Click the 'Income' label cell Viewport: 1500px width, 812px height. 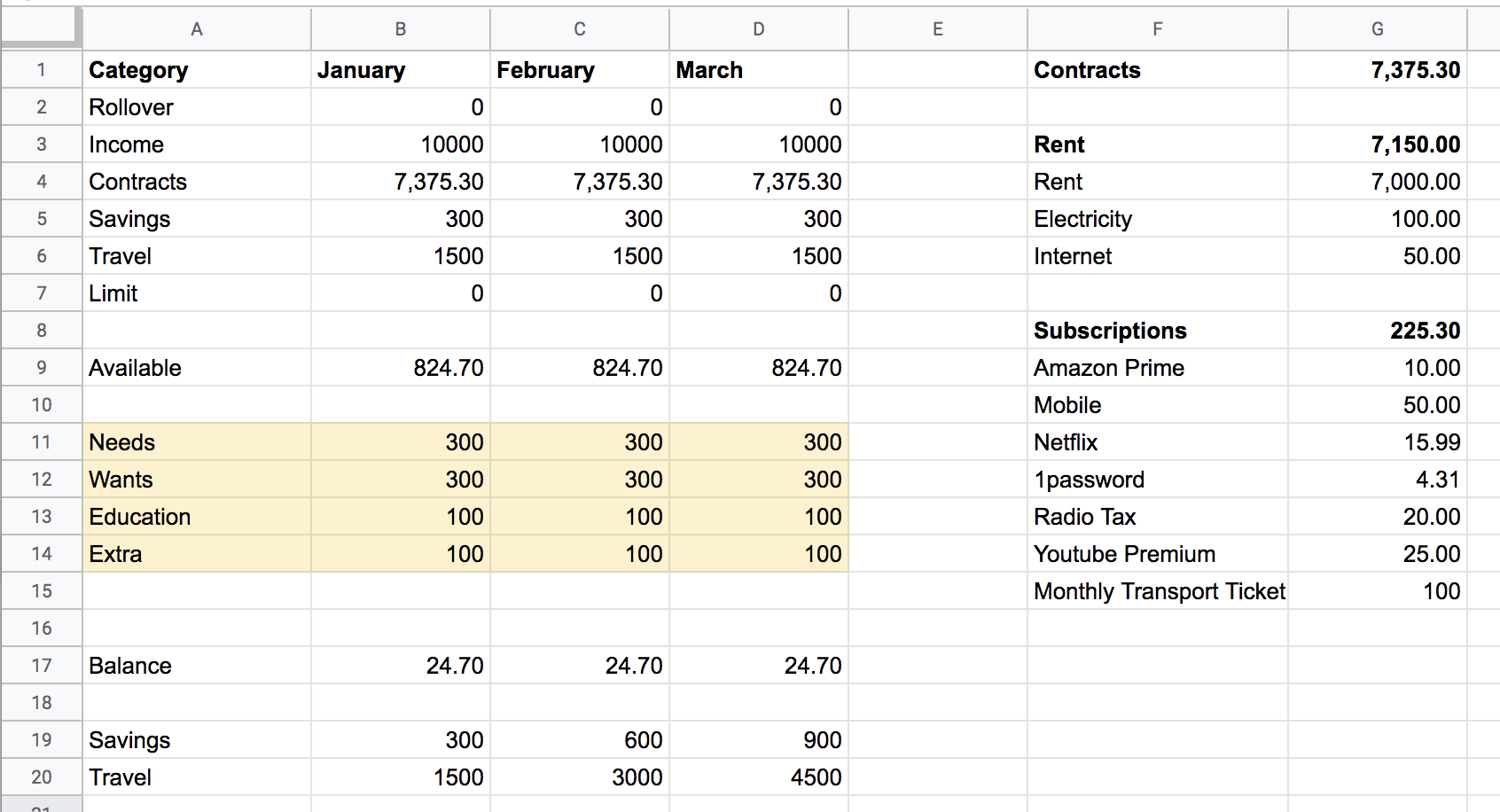pyautogui.click(x=197, y=144)
